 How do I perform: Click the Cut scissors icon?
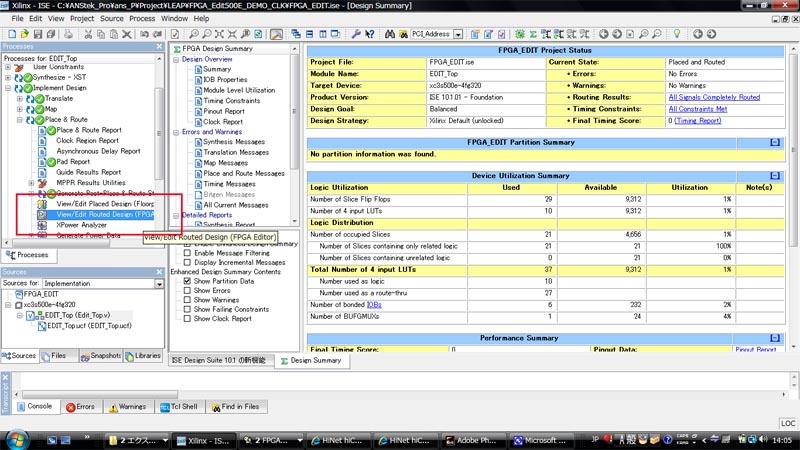(88, 34)
